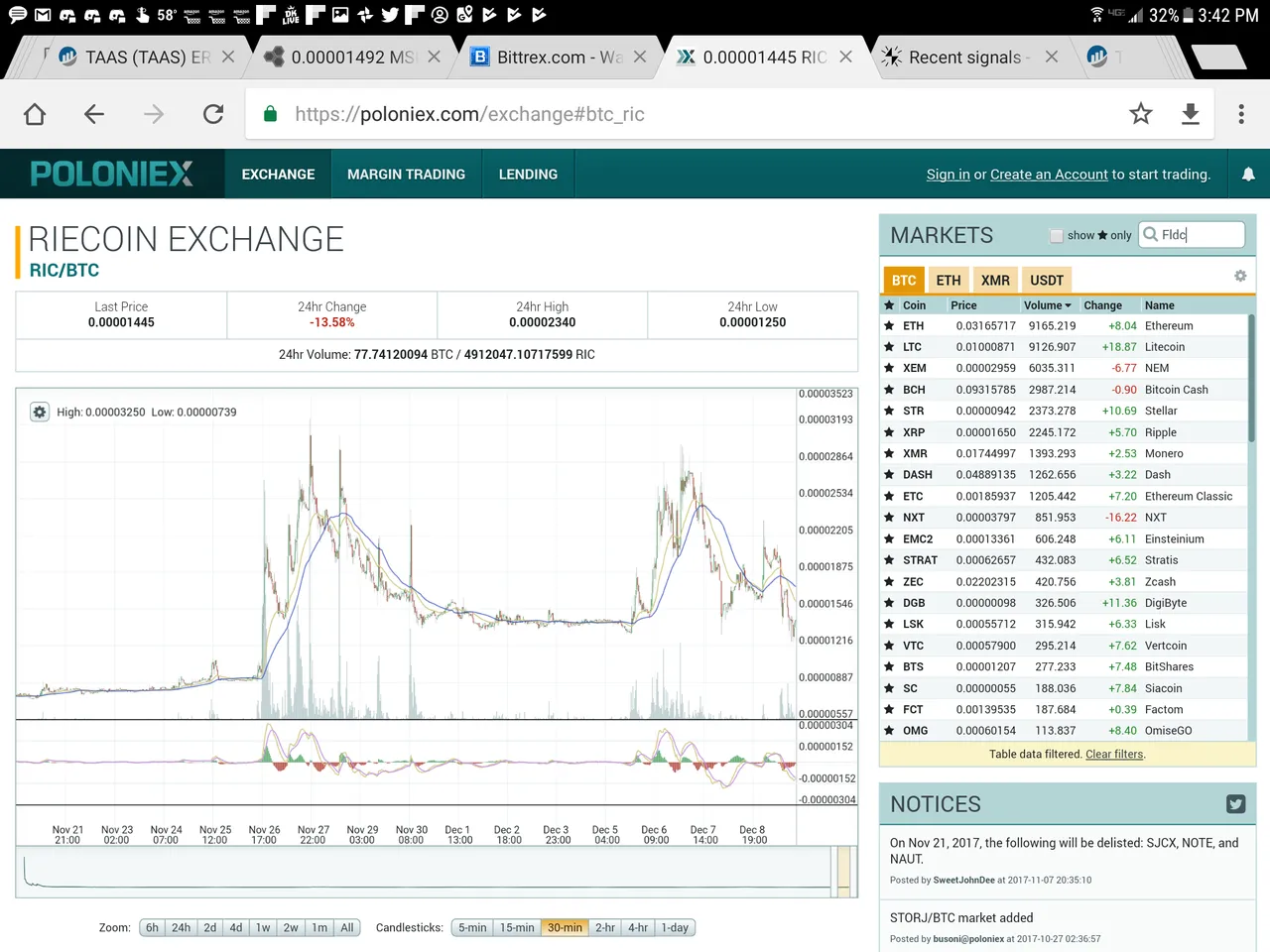Star the XRP market row
This screenshot has height=952, width=1270.
point(889,432)
